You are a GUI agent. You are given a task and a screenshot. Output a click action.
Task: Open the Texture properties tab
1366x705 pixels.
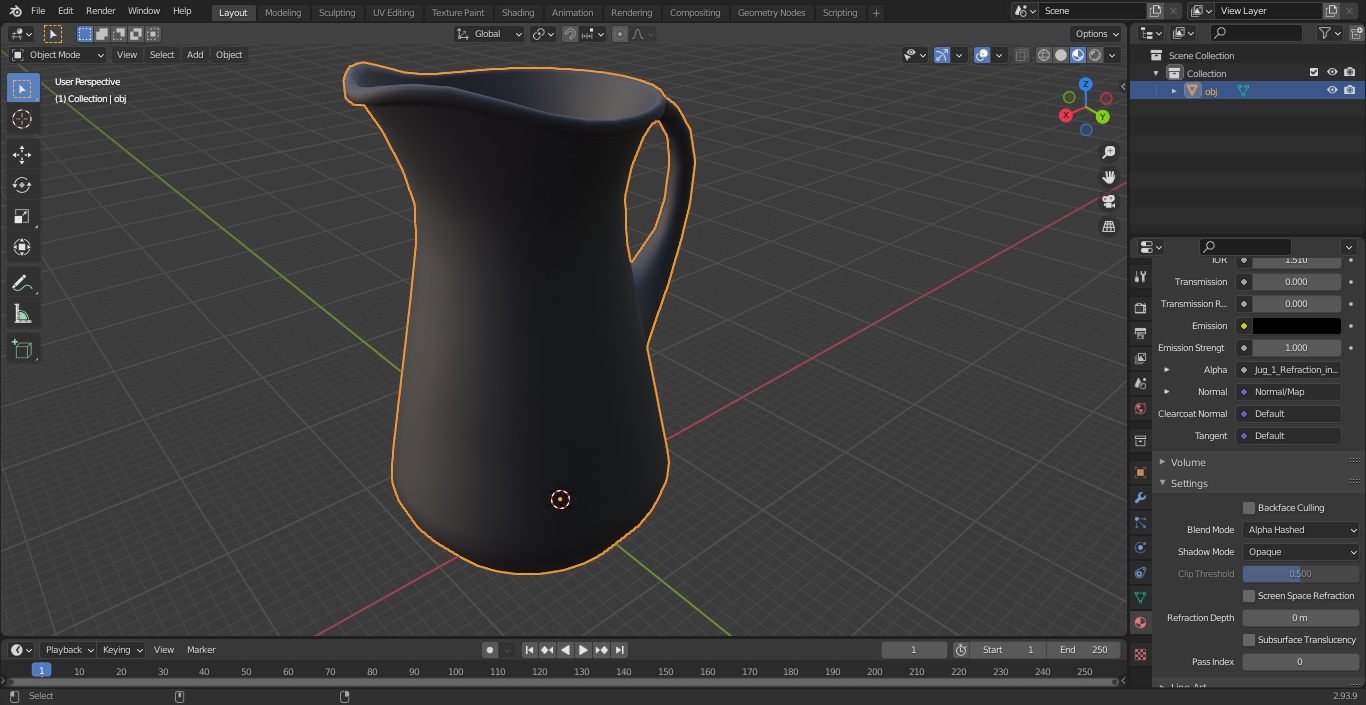[x=1140, y=654]
